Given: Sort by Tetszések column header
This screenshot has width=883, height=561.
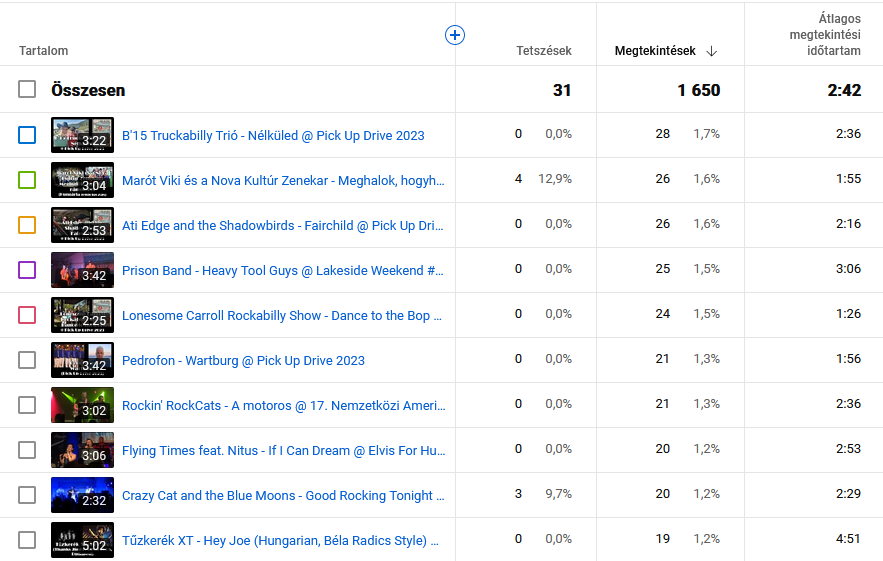Looking at the screenshot, I should coord(544,51).
